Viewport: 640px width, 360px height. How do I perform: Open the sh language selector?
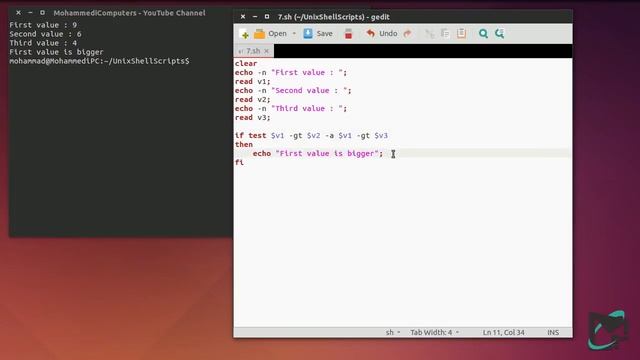[x=393, y=332]
